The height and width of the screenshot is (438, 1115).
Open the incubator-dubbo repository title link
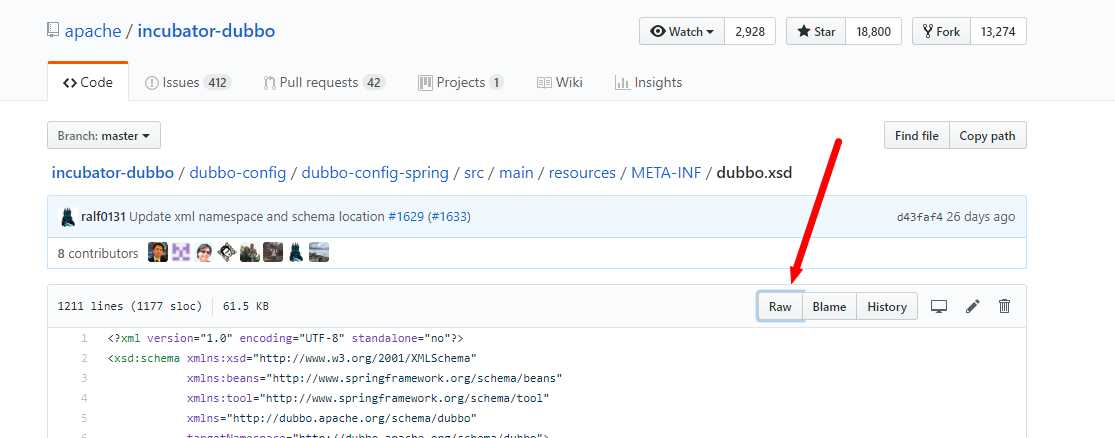point(206,31)
